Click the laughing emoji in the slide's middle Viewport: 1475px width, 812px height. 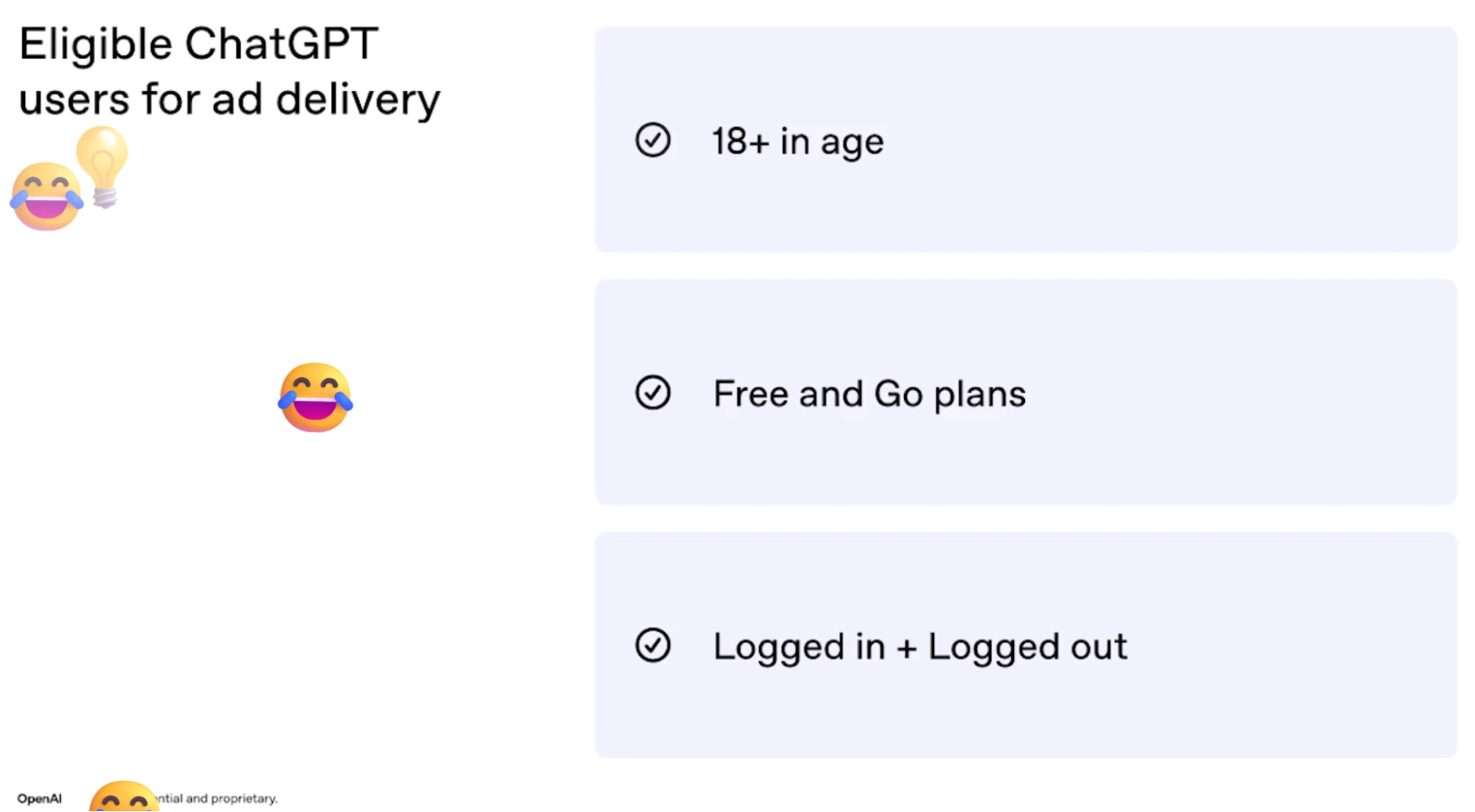(316, 397)
